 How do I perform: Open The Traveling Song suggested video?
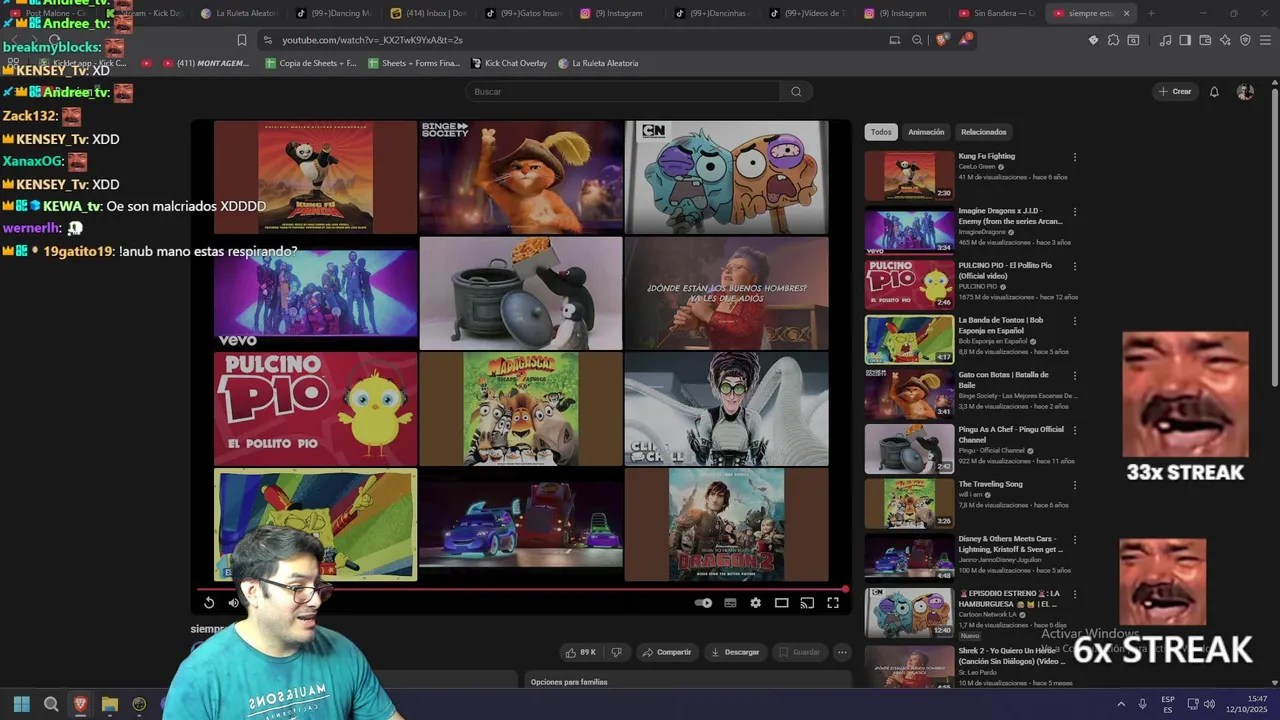click(990, 484)
